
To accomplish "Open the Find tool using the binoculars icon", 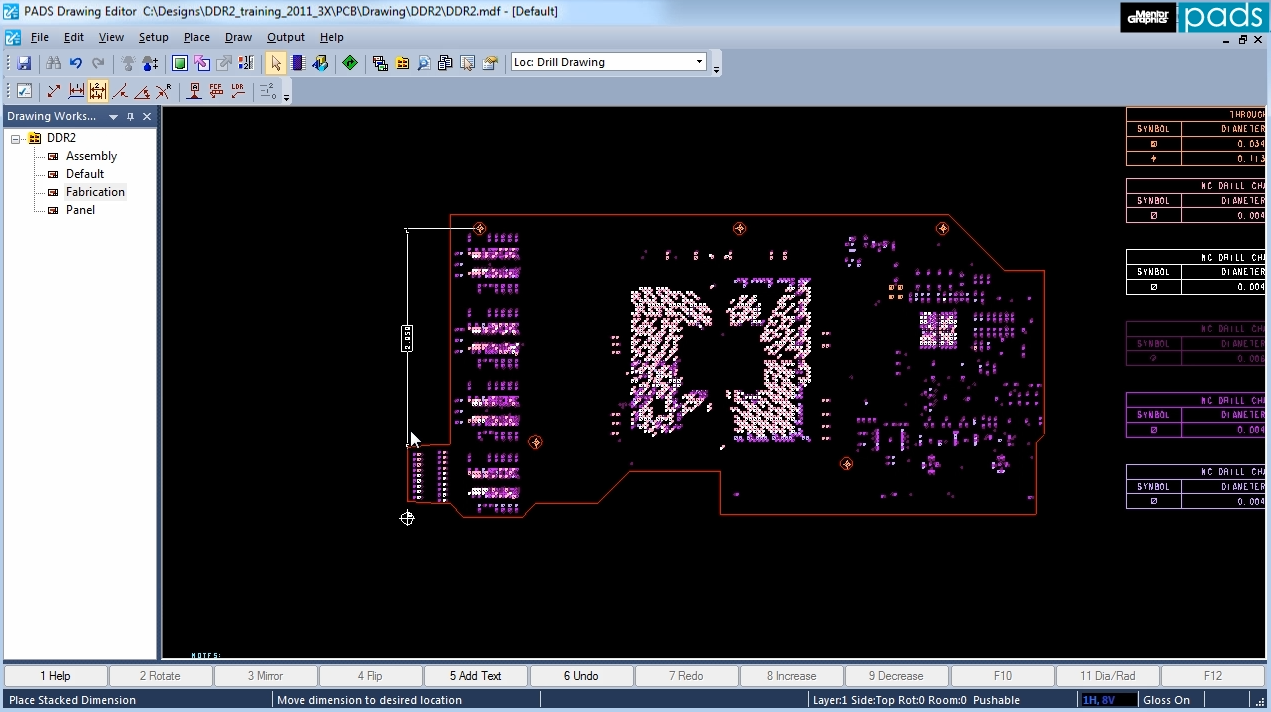I will point(52,62).
